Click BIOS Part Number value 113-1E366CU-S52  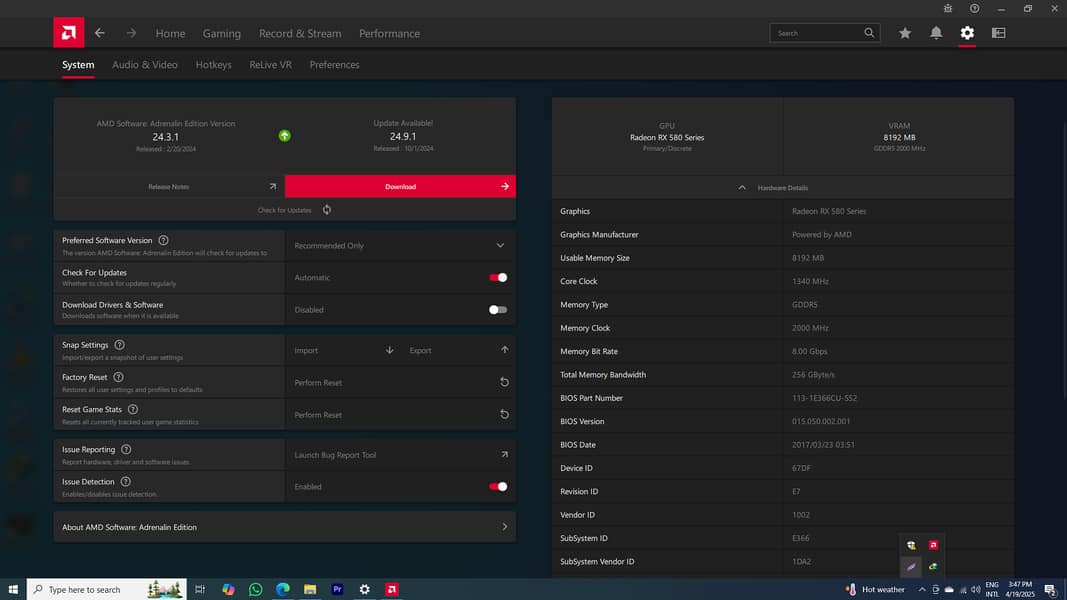[x=824, y=398]
